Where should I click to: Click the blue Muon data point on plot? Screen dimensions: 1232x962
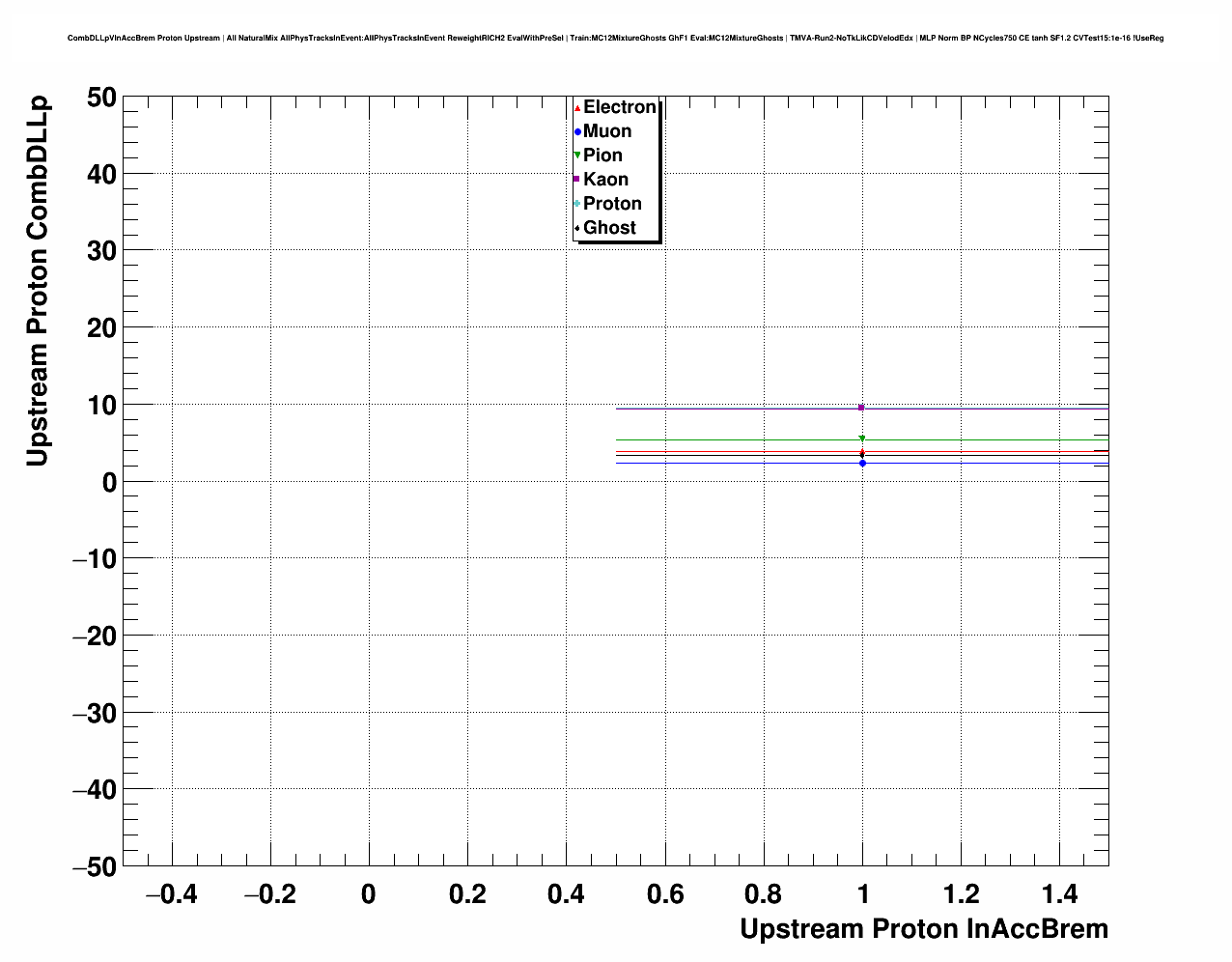[862, 464]
